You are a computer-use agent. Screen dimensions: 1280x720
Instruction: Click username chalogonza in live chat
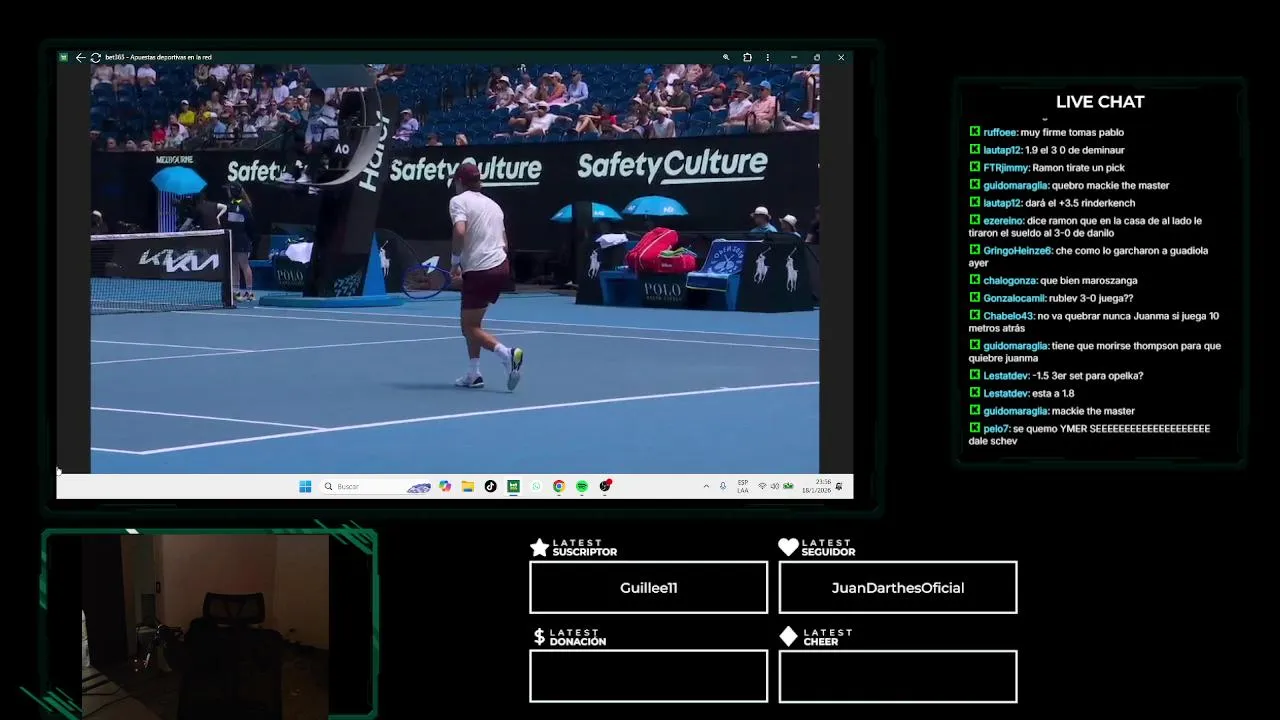(1010, 281)
